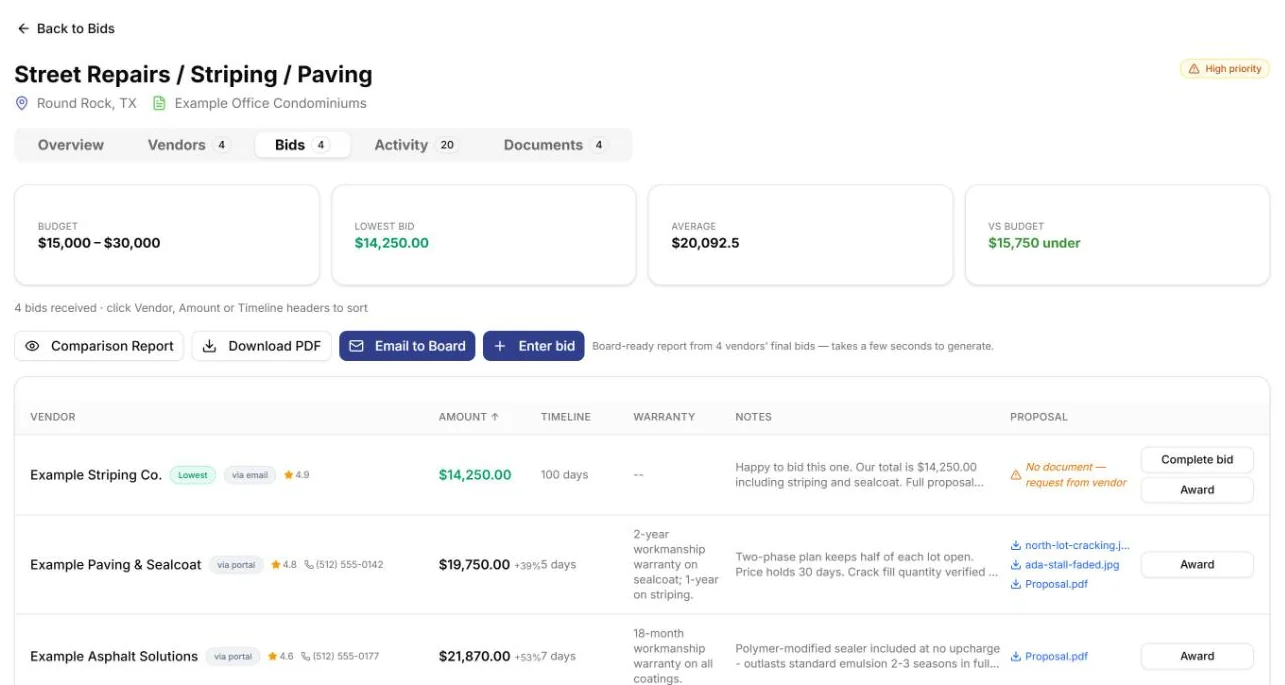Open Proposal.pdf for Example Asphalt Solutions
This screenshot has width=1285, height=685.
pos(1056,657)
